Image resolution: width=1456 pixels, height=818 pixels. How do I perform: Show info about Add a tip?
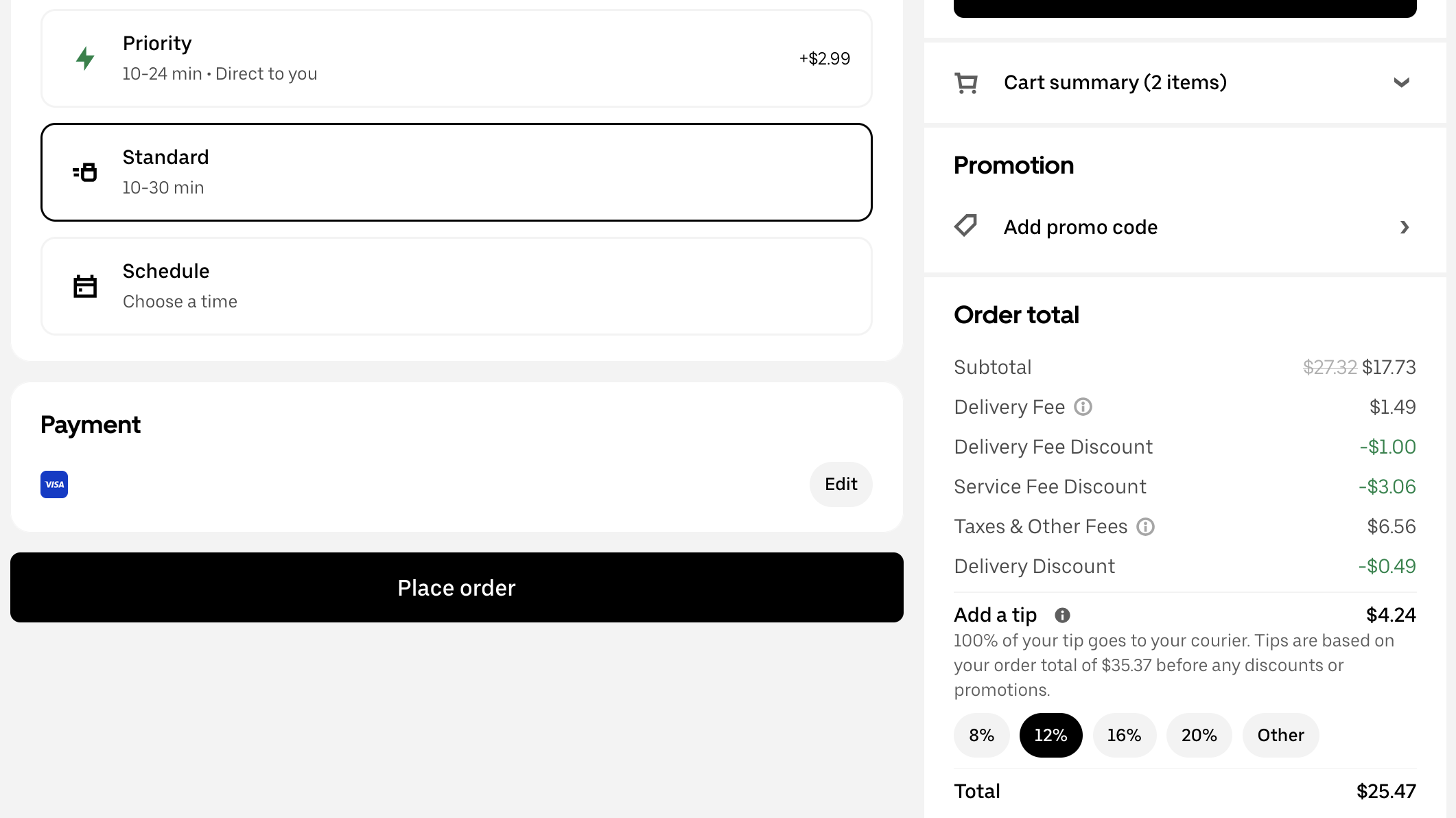1062,615
